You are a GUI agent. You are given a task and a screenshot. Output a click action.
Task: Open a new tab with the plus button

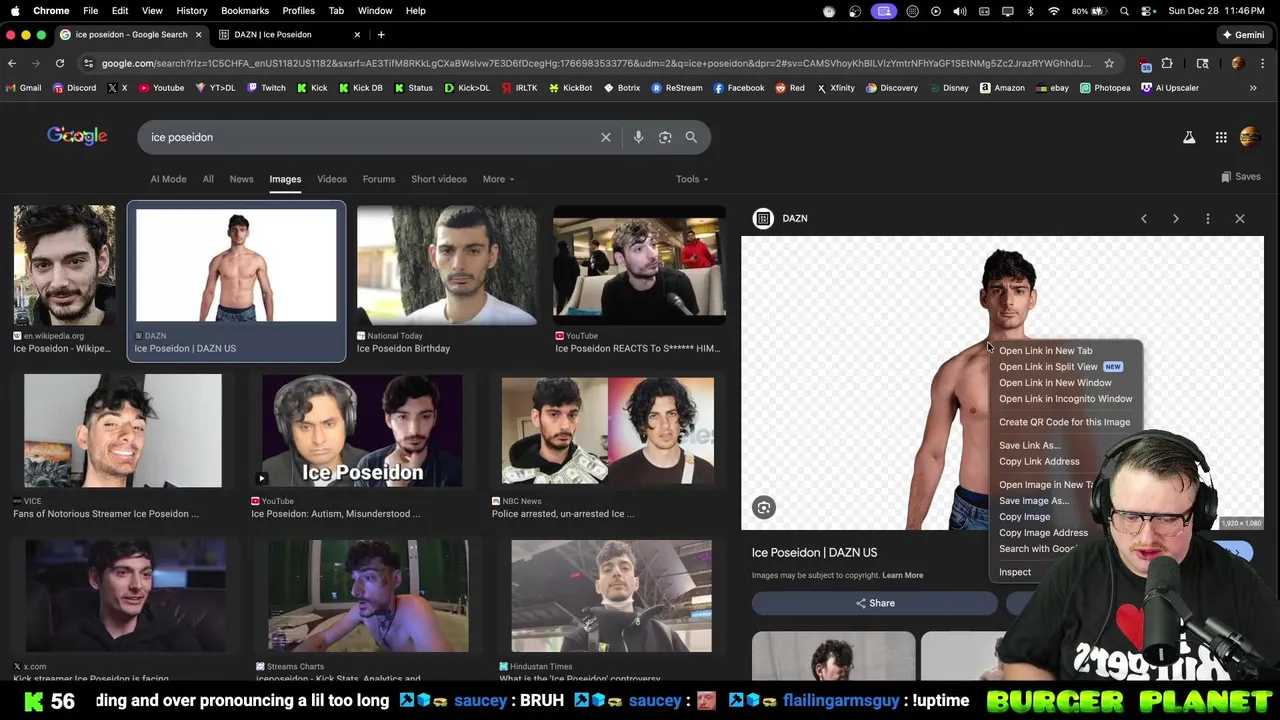[x=381, y=34]
